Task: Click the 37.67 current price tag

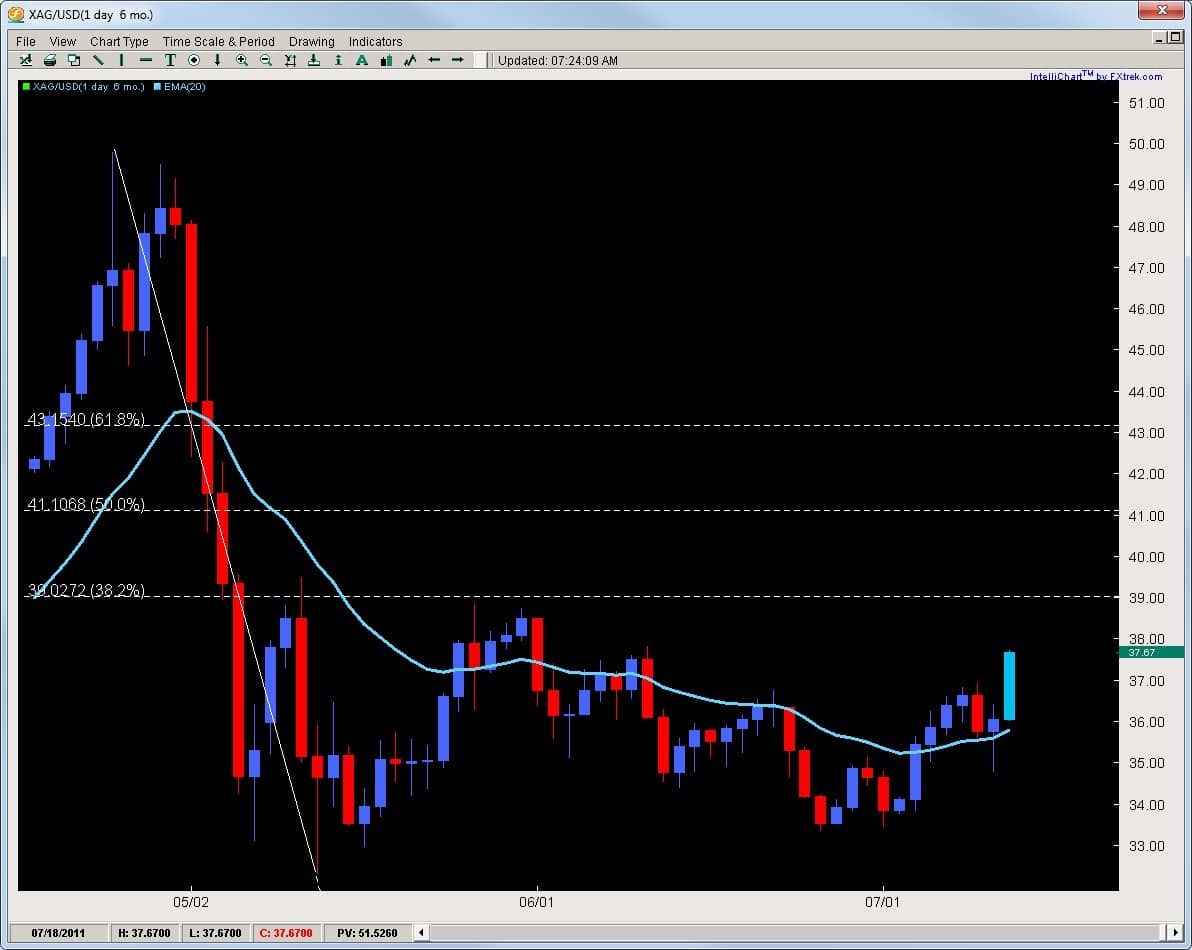Action: (x=1150, y=652)
